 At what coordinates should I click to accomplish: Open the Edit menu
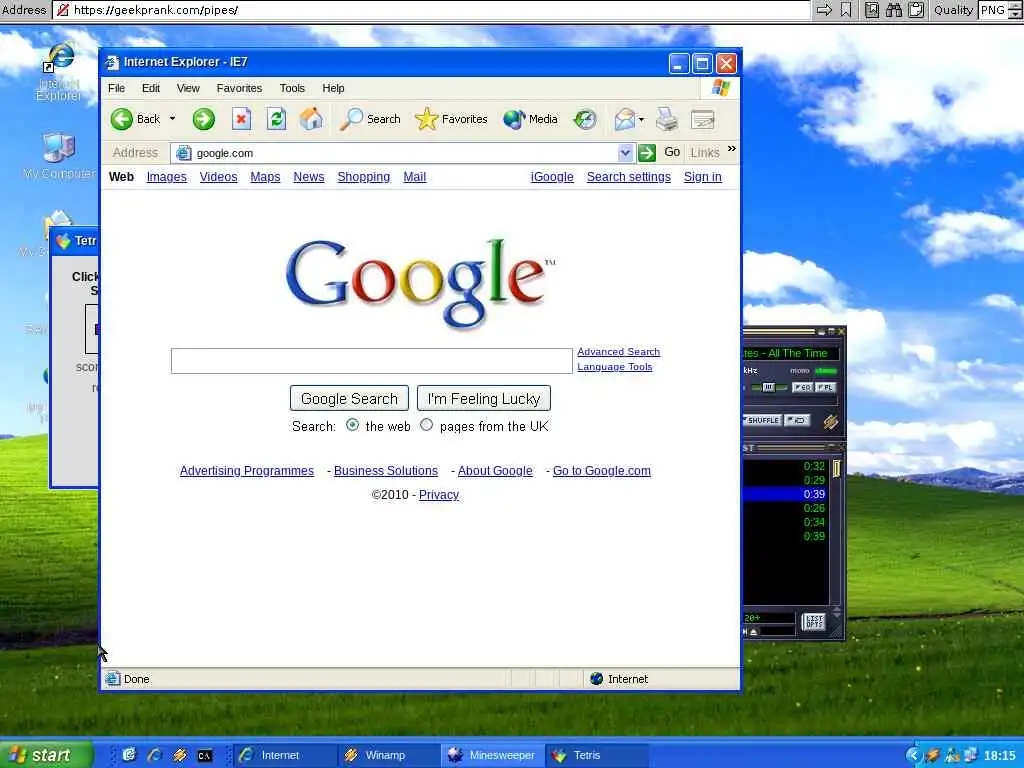point(151,88)
